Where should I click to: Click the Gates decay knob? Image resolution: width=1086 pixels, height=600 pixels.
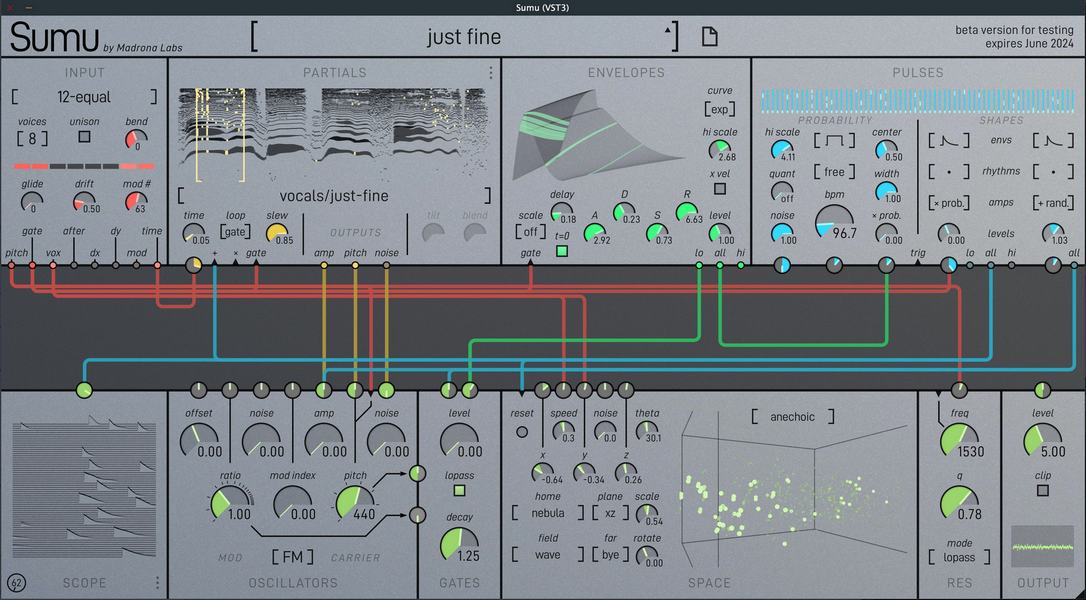tap(459, 545)
